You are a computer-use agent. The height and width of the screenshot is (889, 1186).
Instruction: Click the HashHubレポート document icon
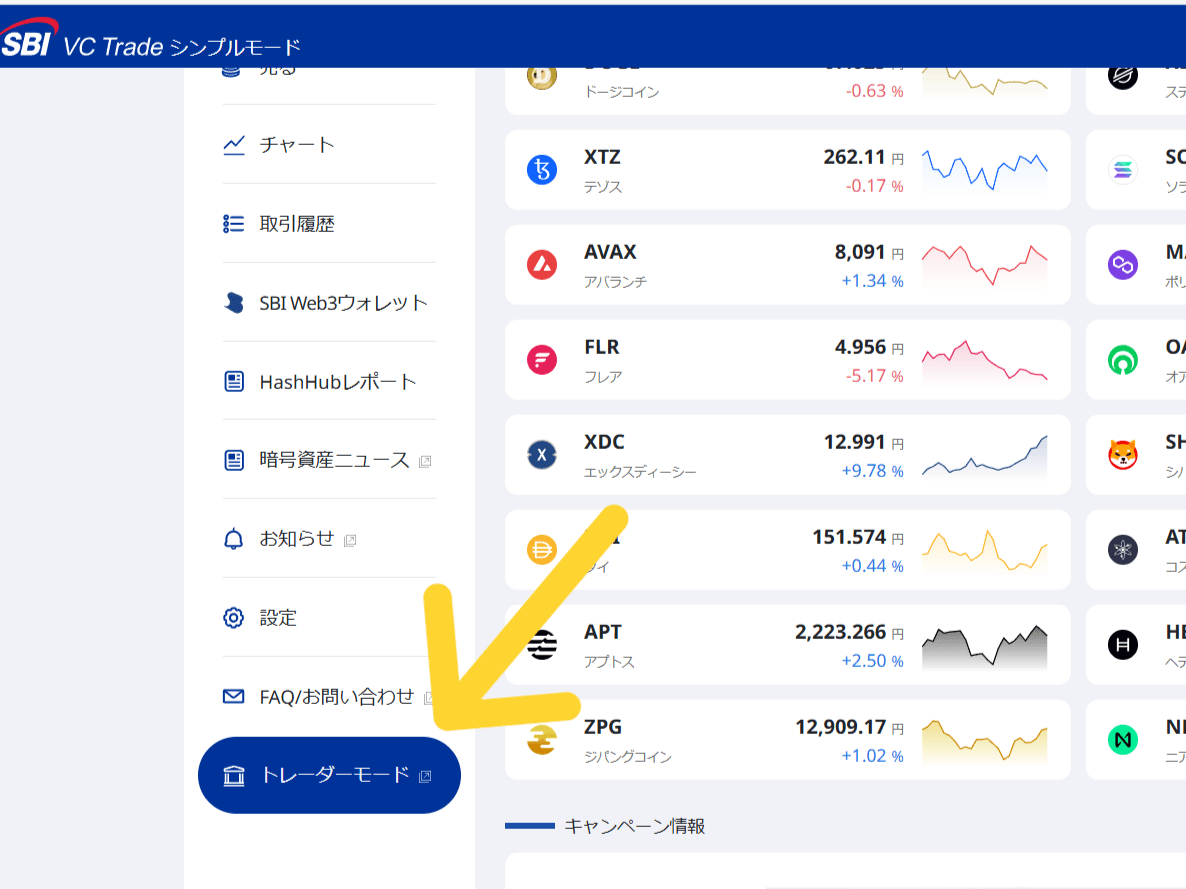[x=233, y=380]
